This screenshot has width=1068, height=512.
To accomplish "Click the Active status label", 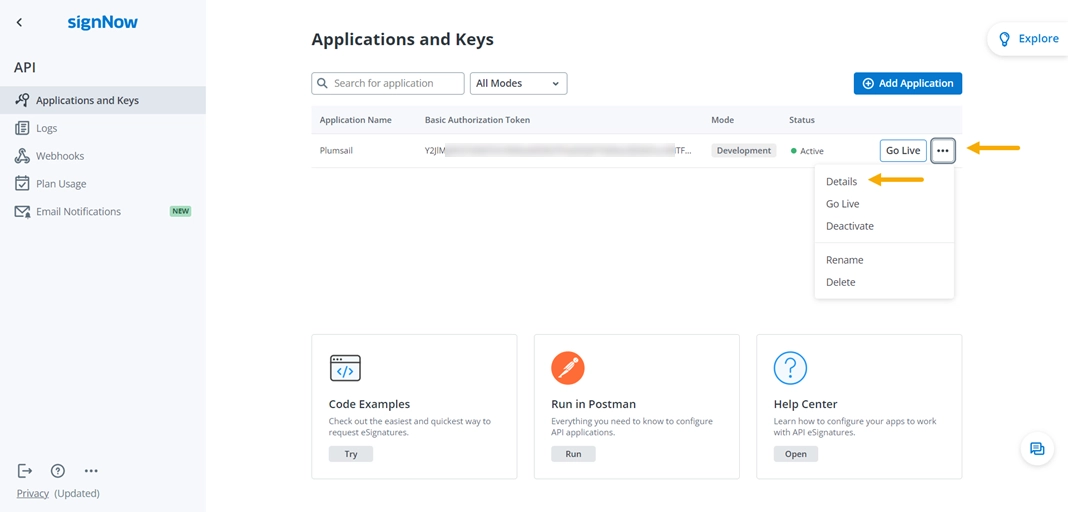I will tap(811, 151).
